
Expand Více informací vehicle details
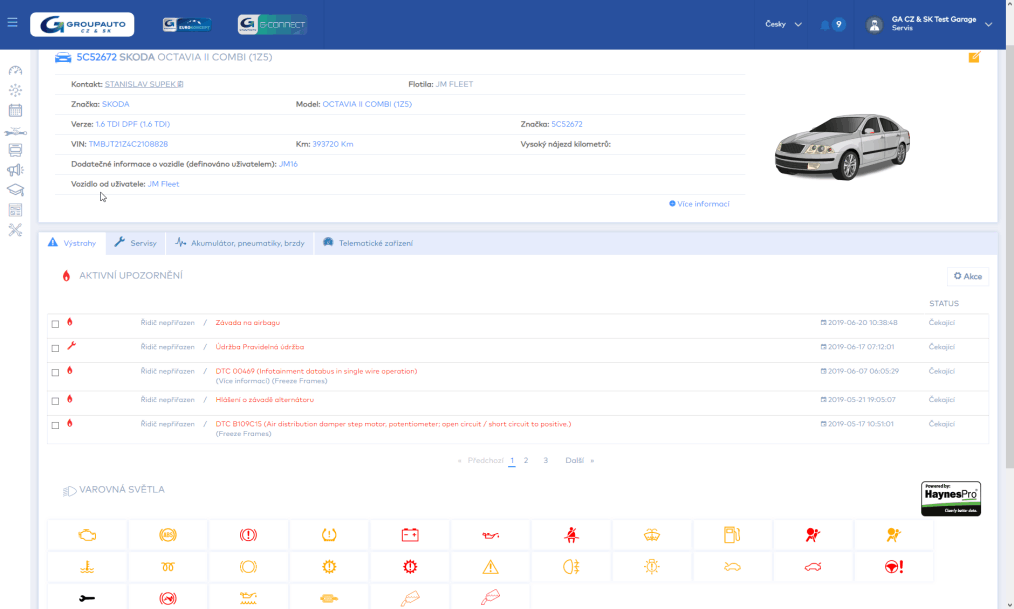pos(699,204)
